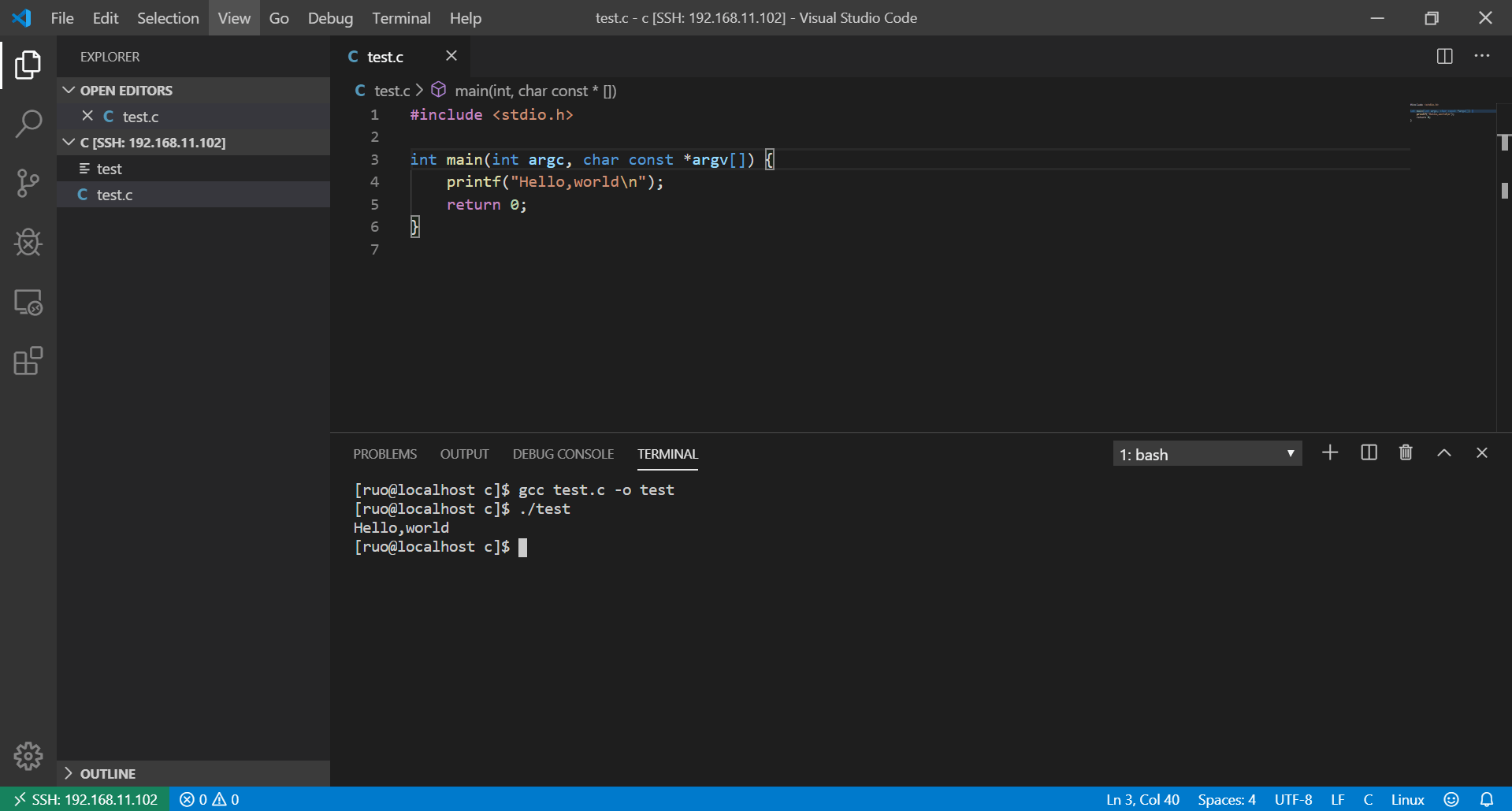Screen dimensions: 1512x811
Task: Split the terminal pane
Action: click(x=1369, y=453)
